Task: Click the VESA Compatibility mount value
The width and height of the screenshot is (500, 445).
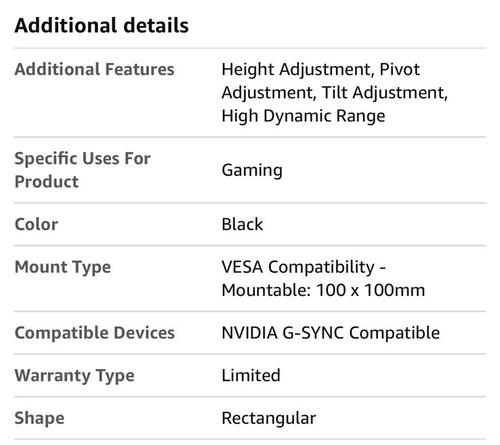Action: (323, 279)
